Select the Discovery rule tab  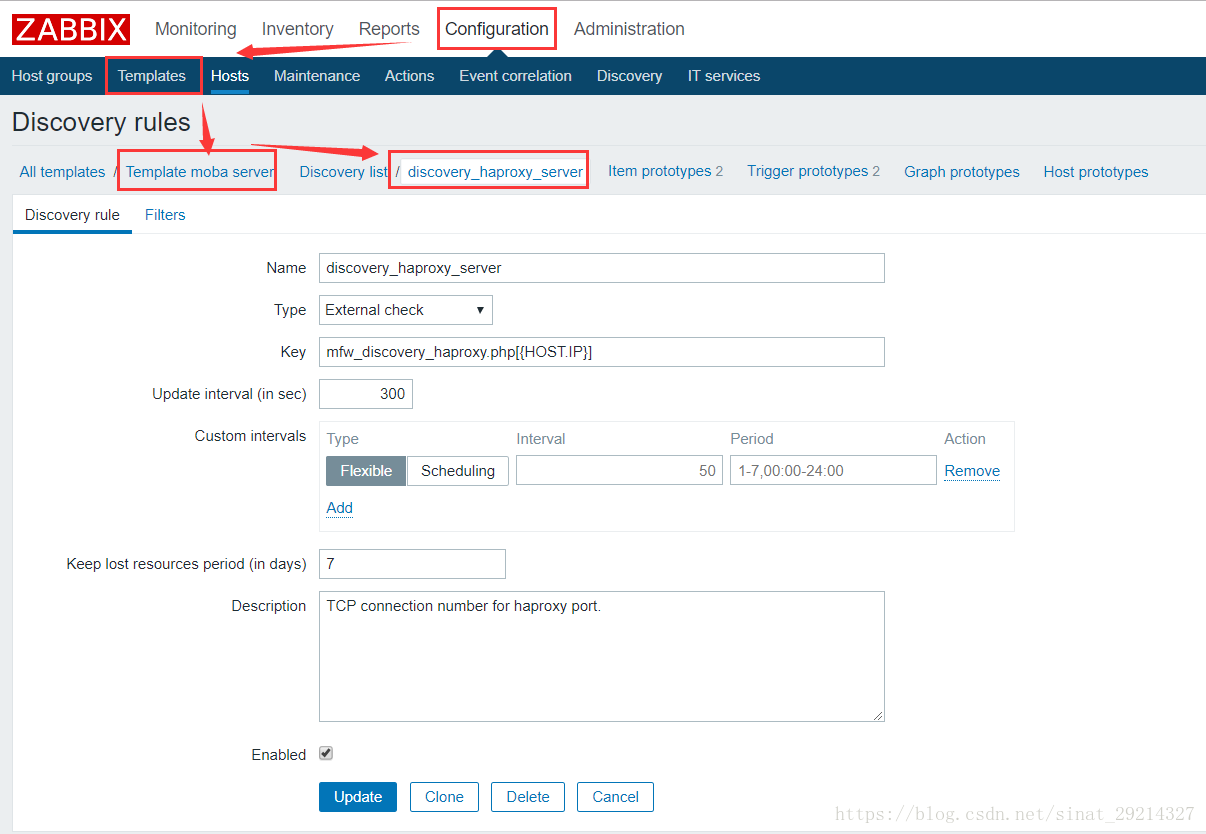click(72, 215)
